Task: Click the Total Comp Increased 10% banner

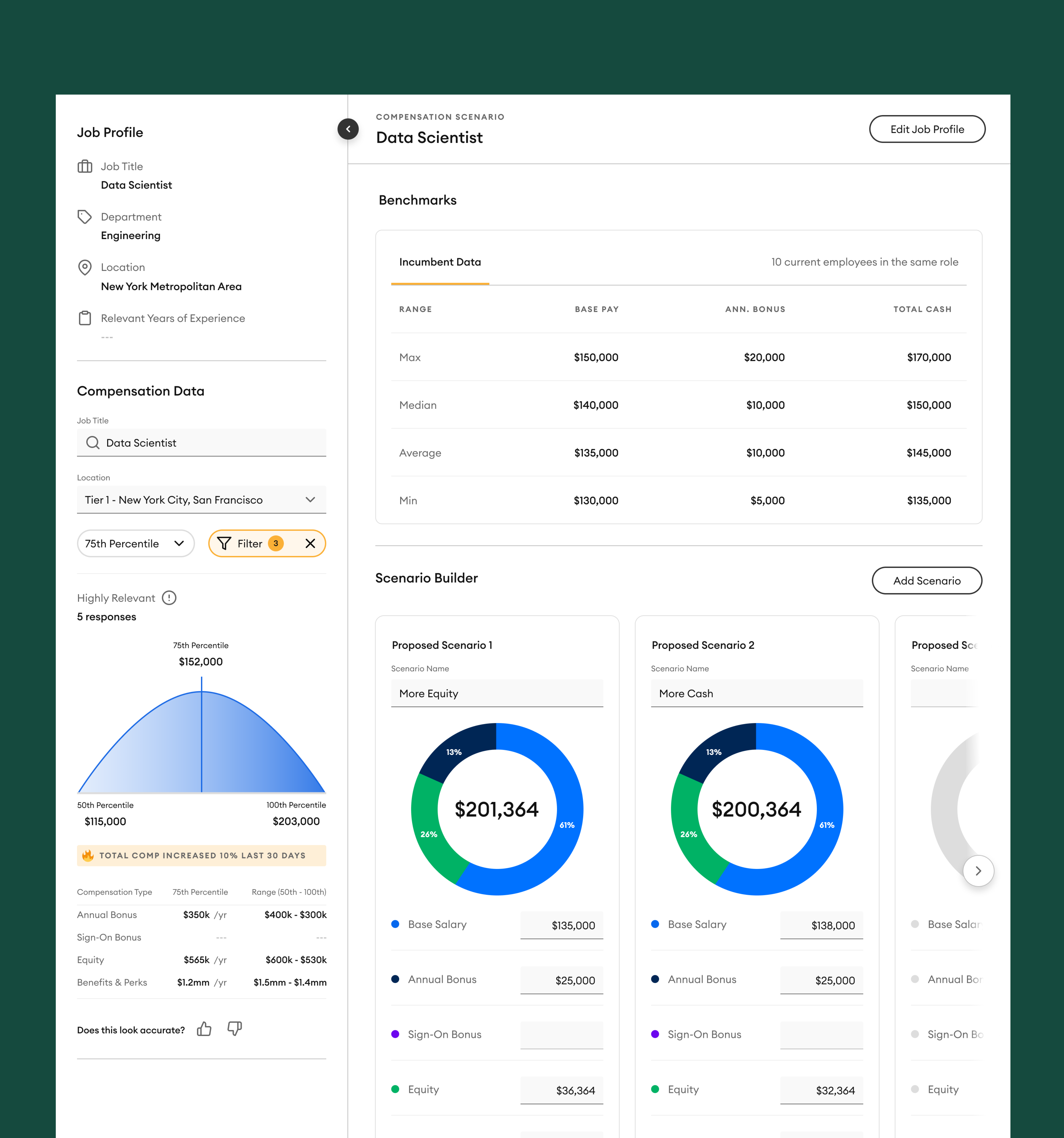Action: [202, 855]
